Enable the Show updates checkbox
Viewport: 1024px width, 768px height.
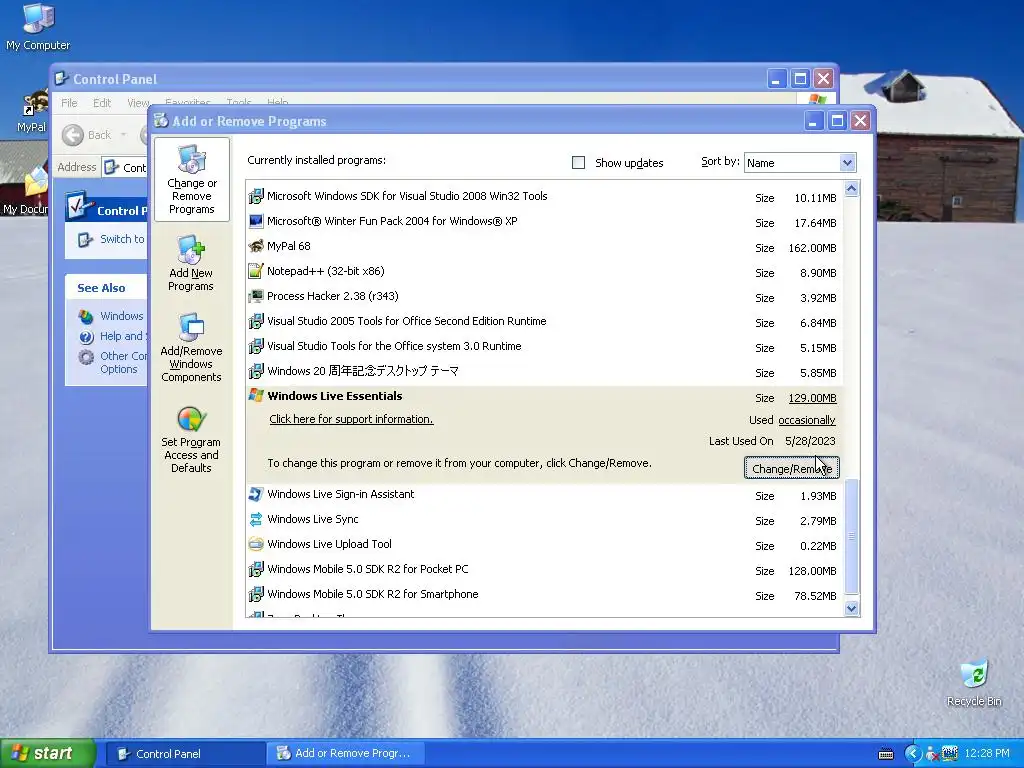(x=579, y=163)
